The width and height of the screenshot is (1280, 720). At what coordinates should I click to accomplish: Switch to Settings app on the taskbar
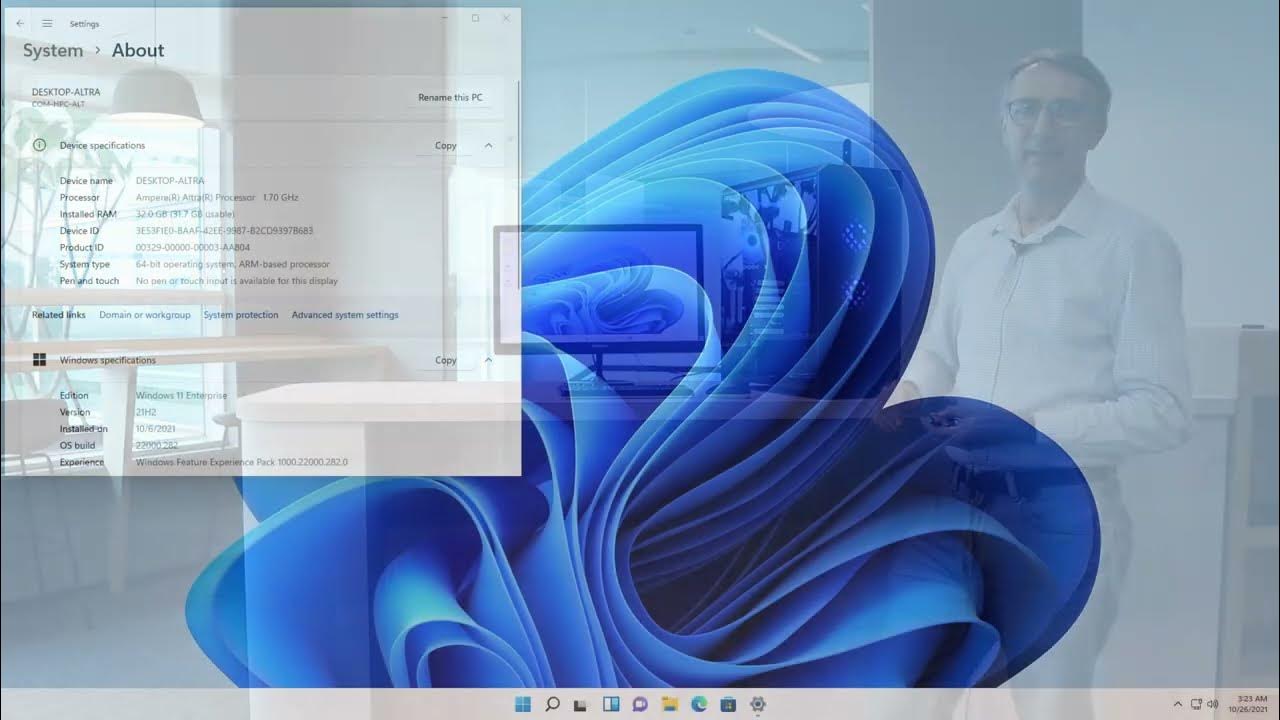click(758, 704)
